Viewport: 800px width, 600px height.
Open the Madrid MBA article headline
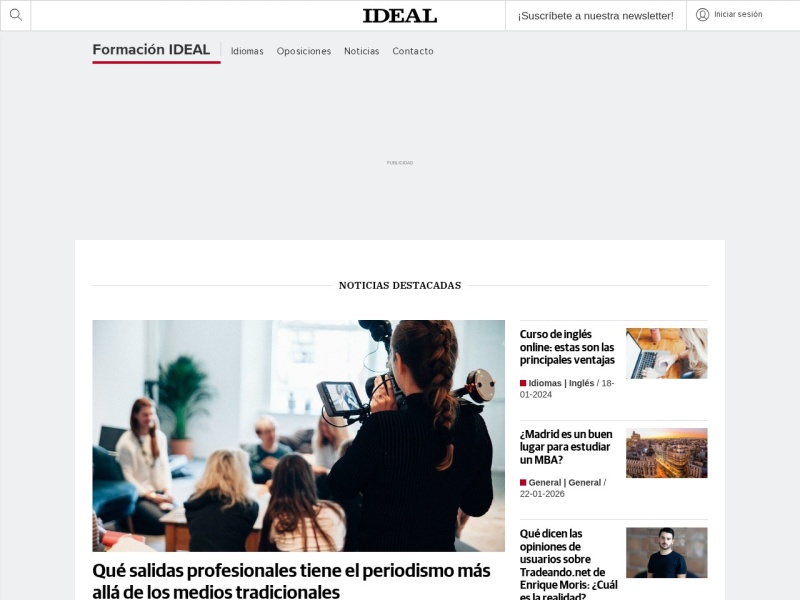566,447
